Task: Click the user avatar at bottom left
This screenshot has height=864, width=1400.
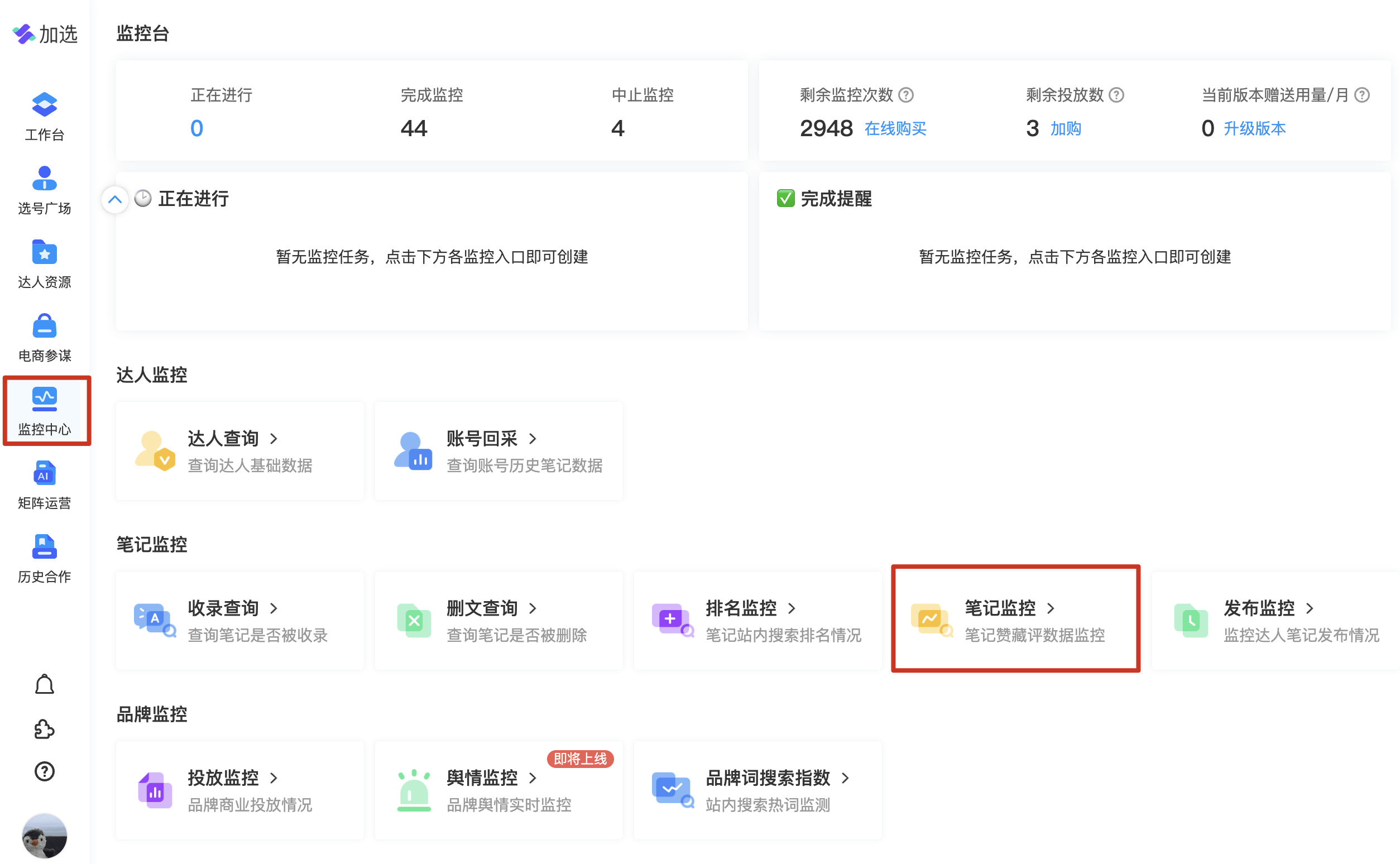Action: click(44, 836)
